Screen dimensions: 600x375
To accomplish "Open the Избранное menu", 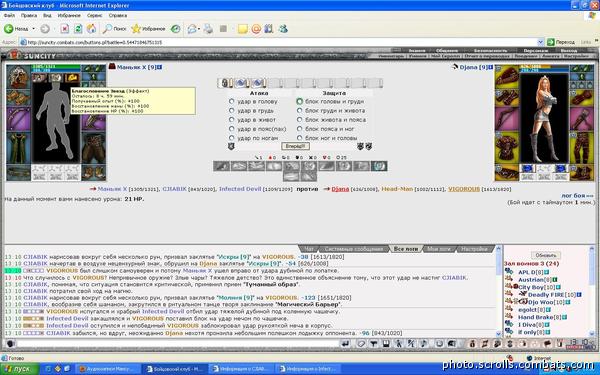I will [69, 16].
